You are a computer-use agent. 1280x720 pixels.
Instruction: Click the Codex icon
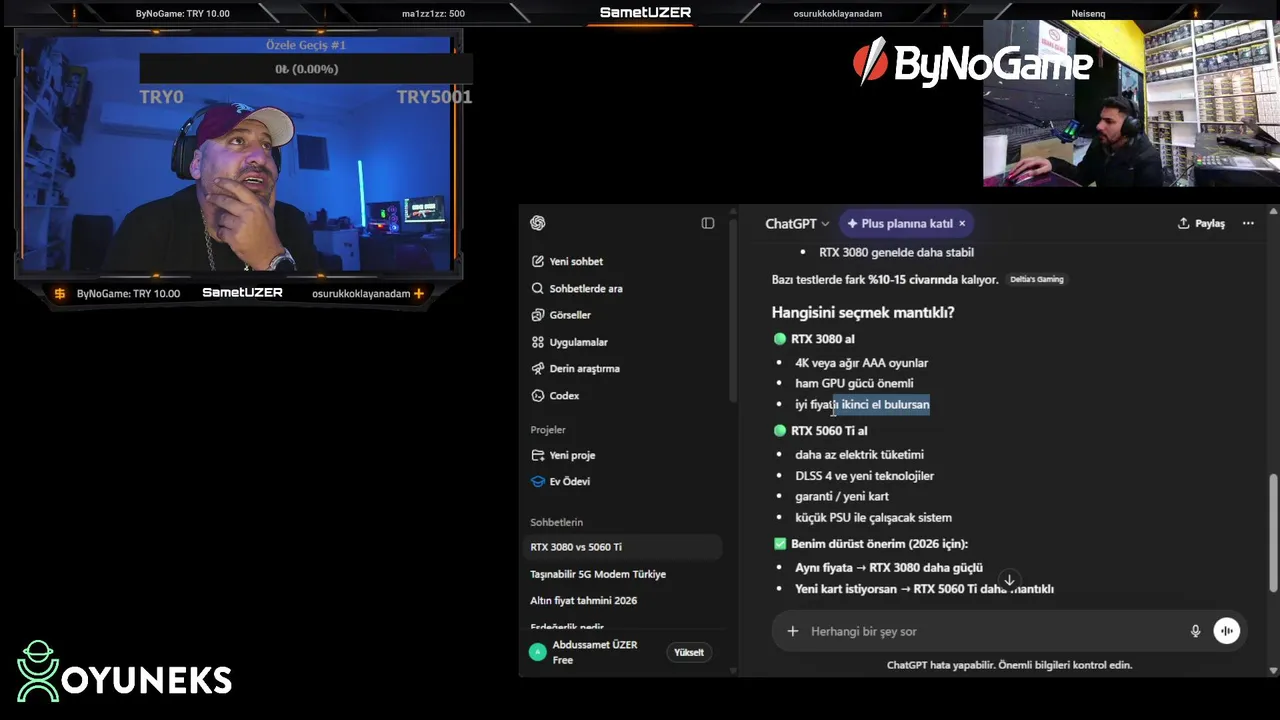click(x=538, y=395)
